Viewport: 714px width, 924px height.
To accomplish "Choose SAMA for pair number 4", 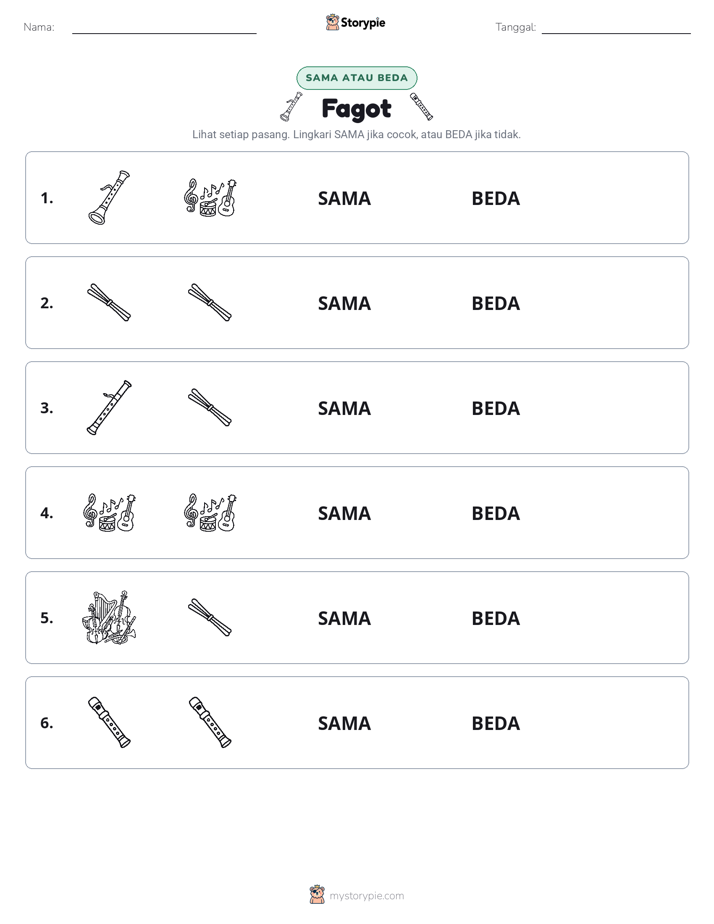I will (344, 513).
